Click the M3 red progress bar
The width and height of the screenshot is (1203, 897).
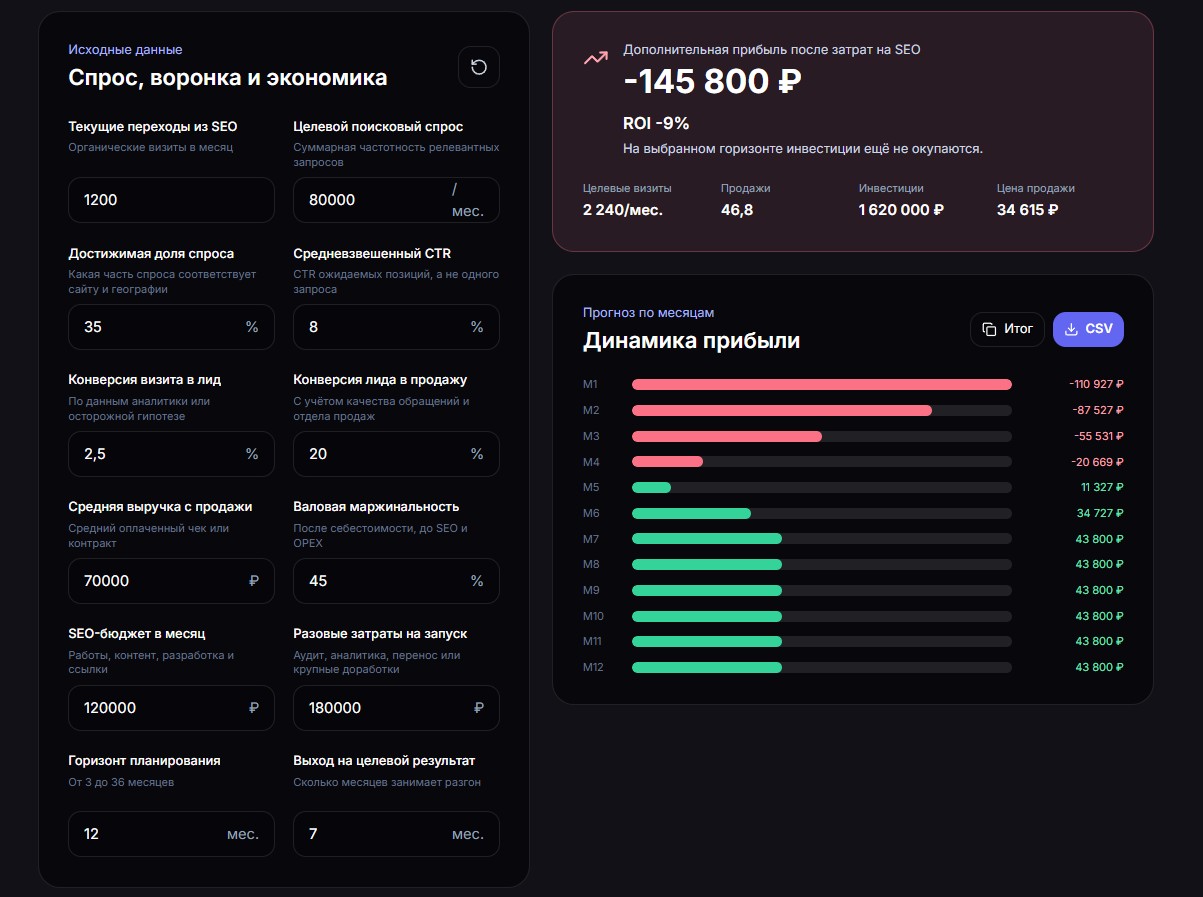click(727, 436)
